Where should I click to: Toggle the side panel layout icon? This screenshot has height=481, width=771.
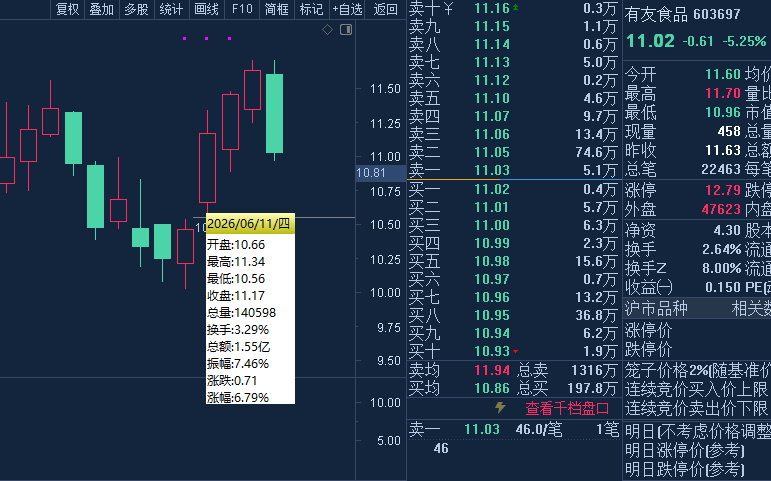346,30
